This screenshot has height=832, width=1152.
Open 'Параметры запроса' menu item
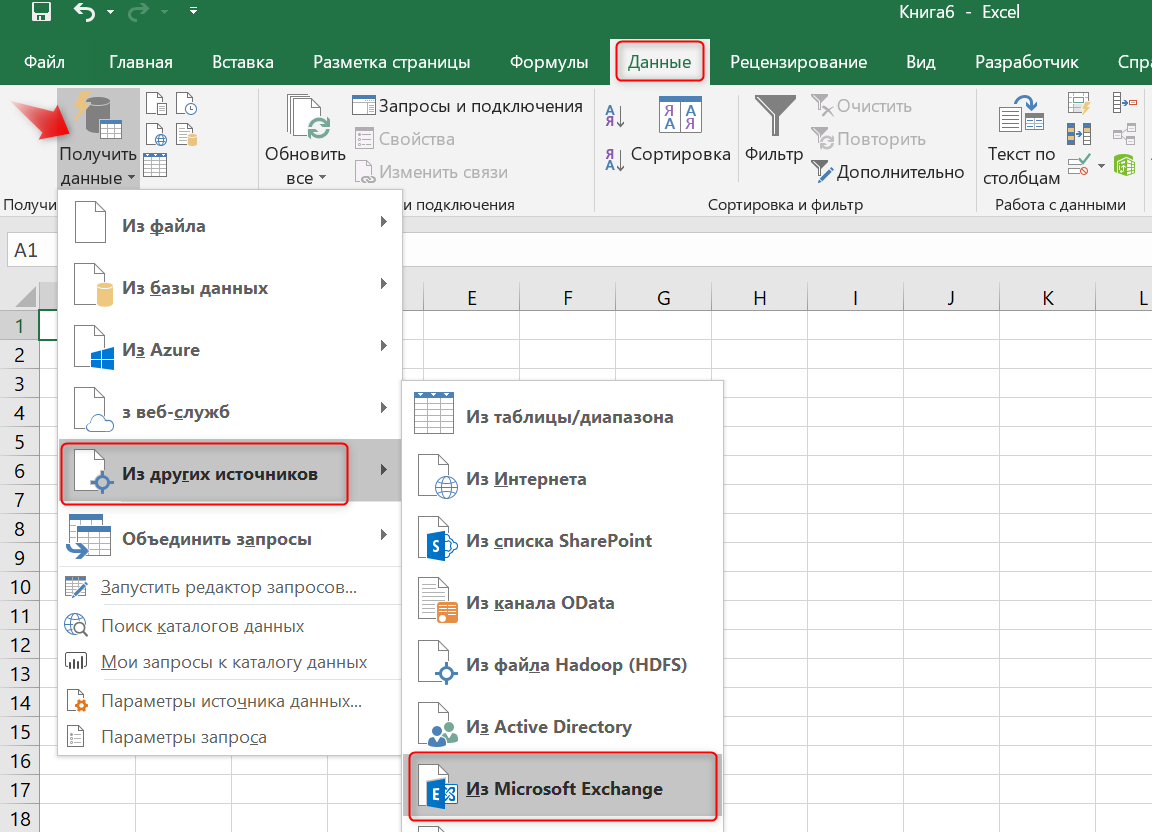230,736
